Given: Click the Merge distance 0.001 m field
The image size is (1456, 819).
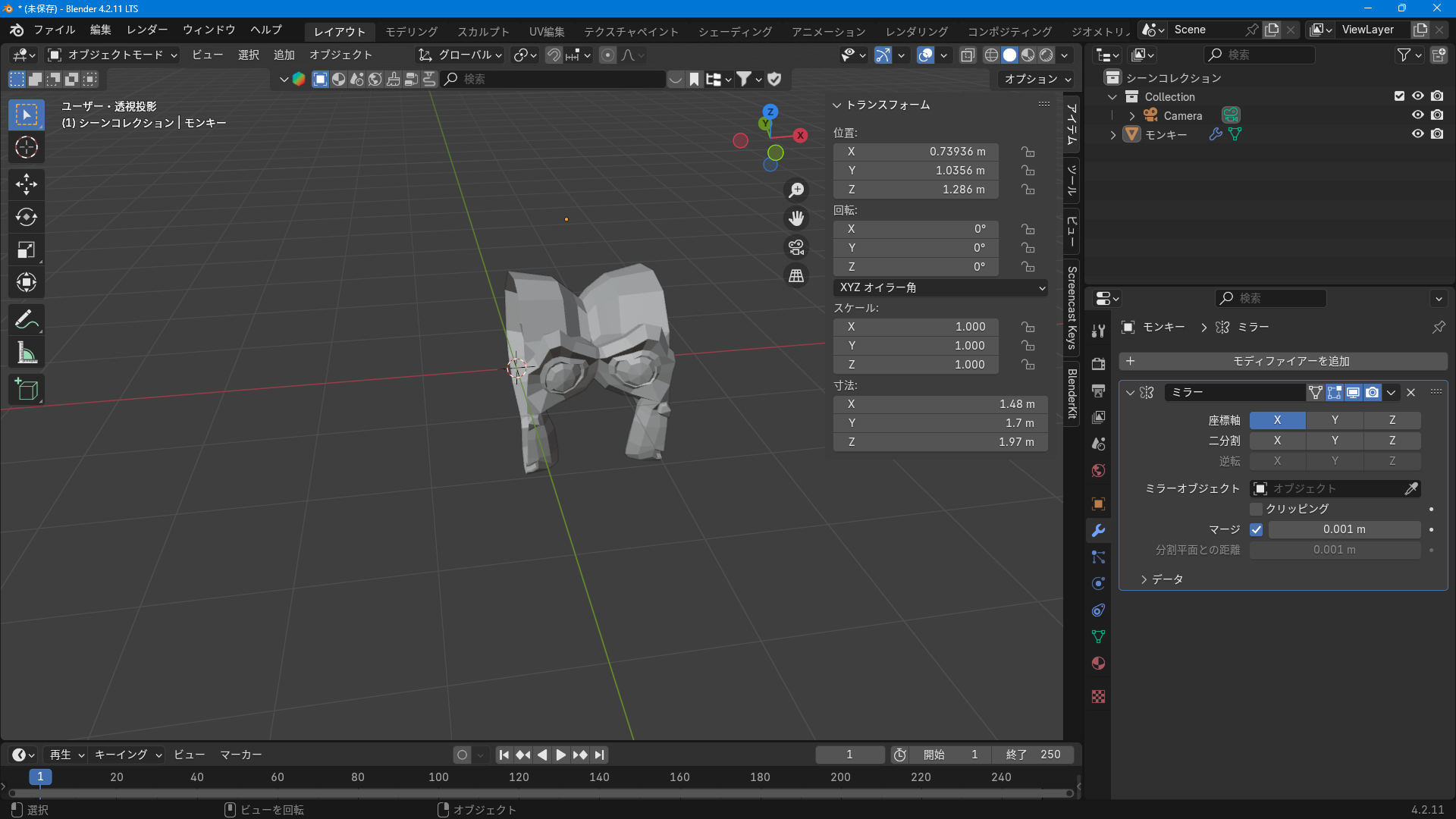Looking at the screenshot, I should (1345, 529).
